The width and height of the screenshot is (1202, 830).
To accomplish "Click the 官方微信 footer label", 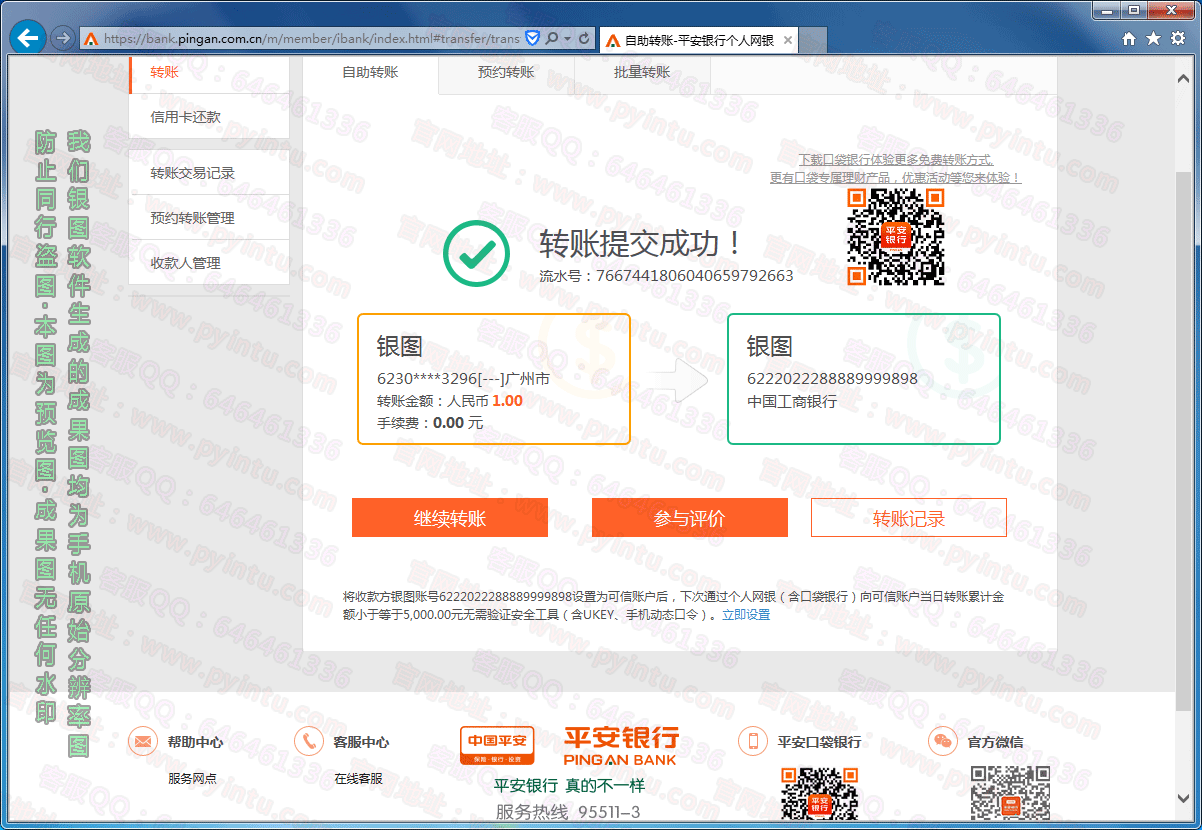I will click(x=995, y=742).
